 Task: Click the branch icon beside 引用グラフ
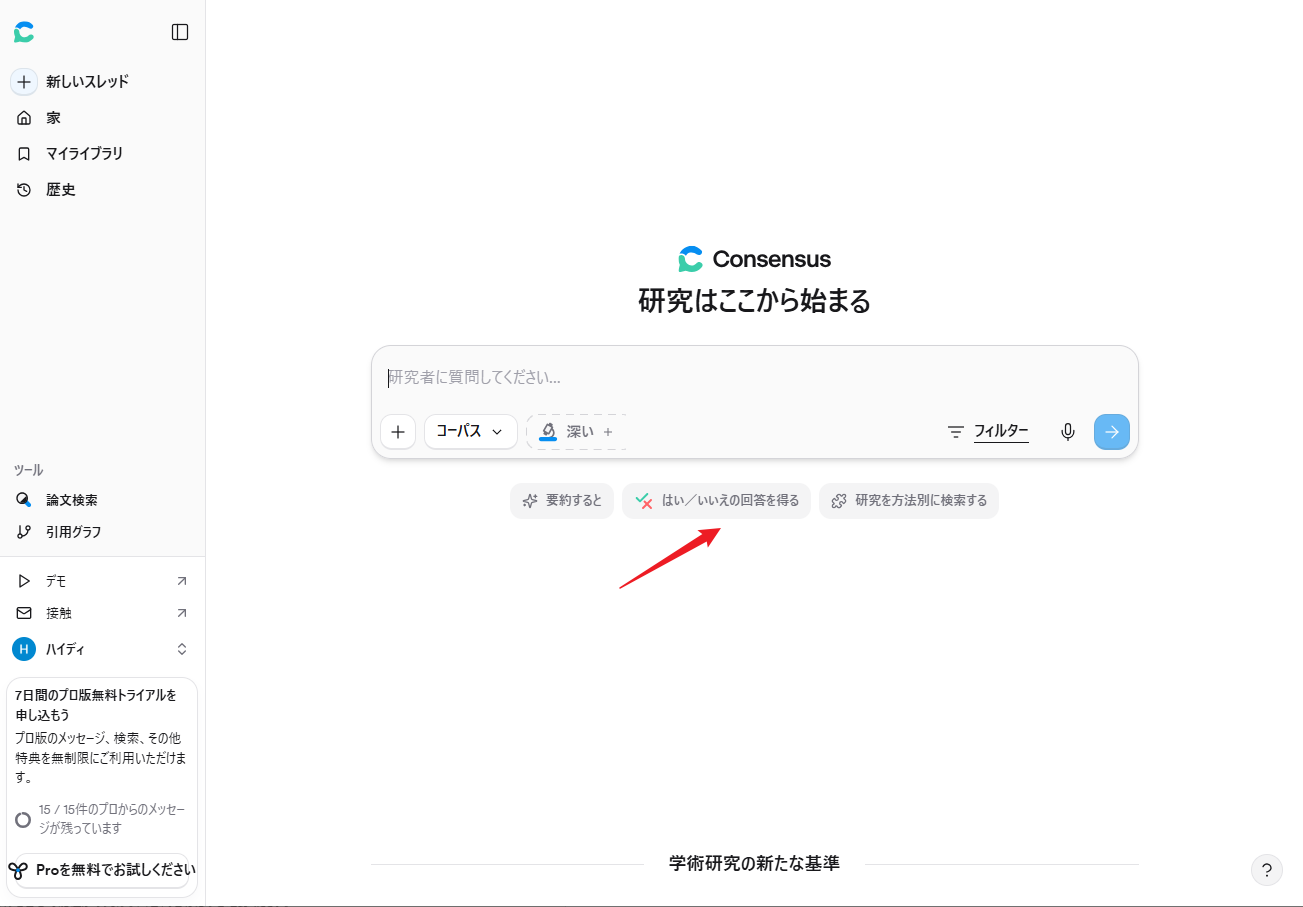pos(24,532)
